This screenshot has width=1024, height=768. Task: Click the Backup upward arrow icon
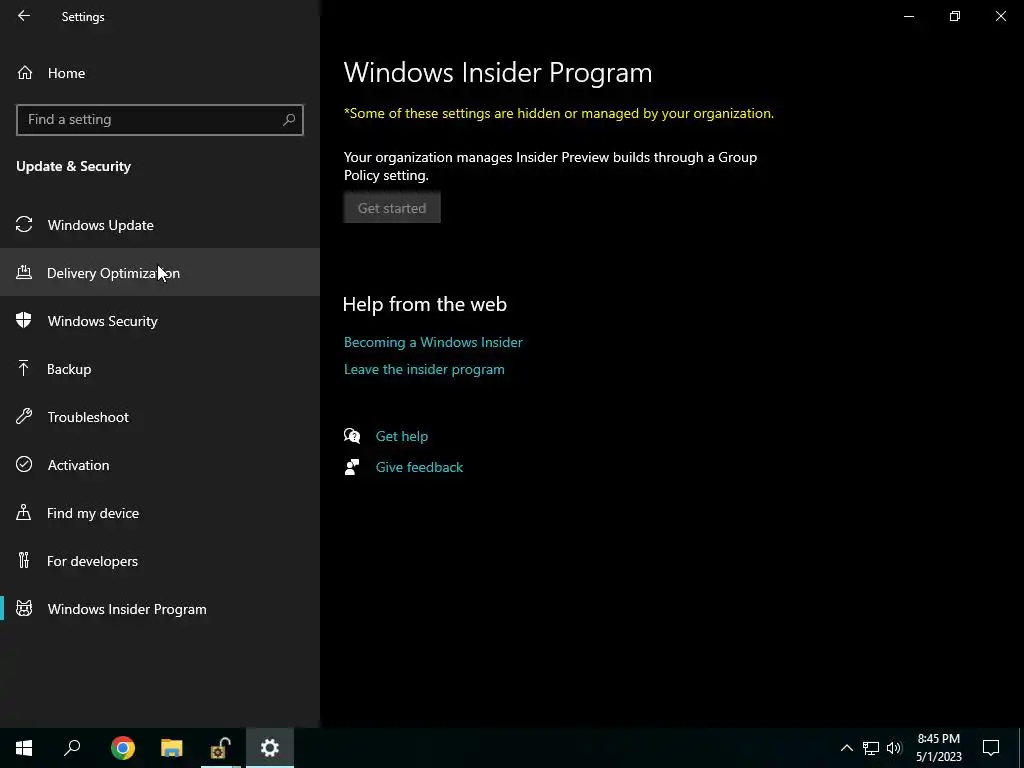point(24,368)
